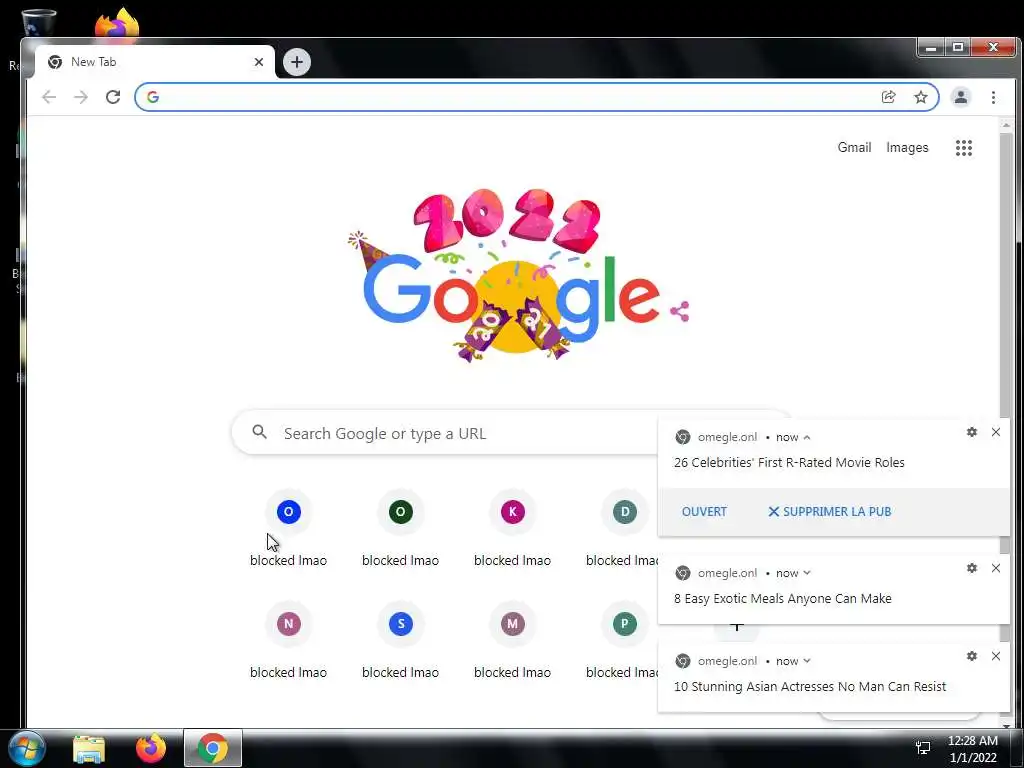Open settings for the Exotic Meals notification

tap(972, 568)
